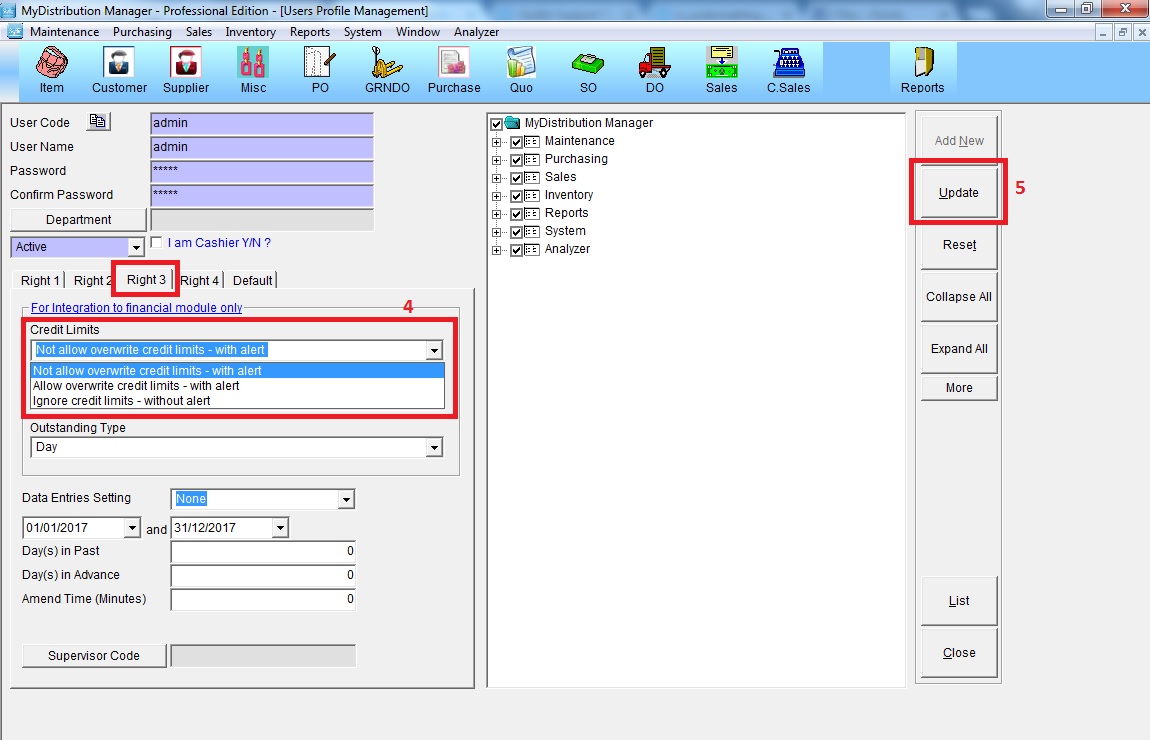Open the C.Sales cash register icon
Image resolution: width=1150 pixels, height=740 pixels.
click(788, 69)
